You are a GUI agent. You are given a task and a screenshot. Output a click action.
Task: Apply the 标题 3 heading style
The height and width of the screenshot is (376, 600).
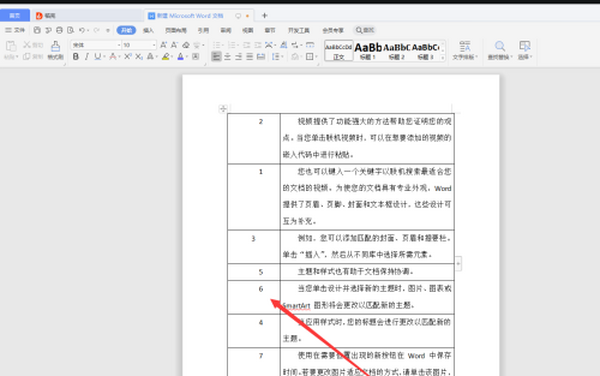coord(425,50)
